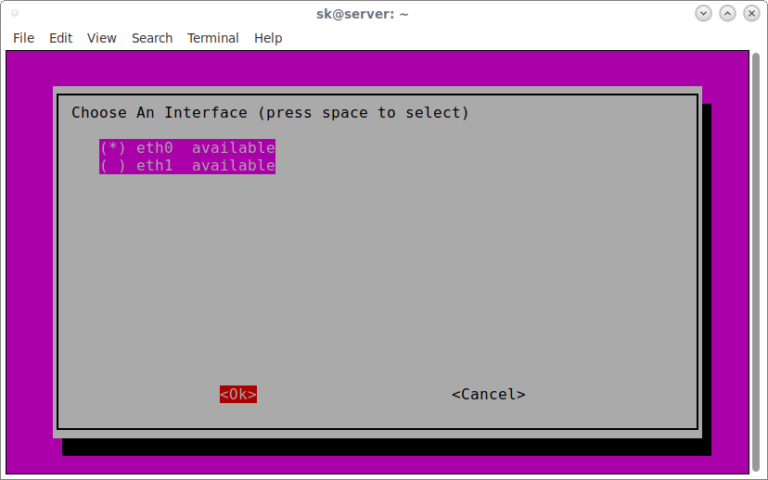Click the eth1 'available' status text
This screenshot has height=480, width=768.
click(233, 166)
